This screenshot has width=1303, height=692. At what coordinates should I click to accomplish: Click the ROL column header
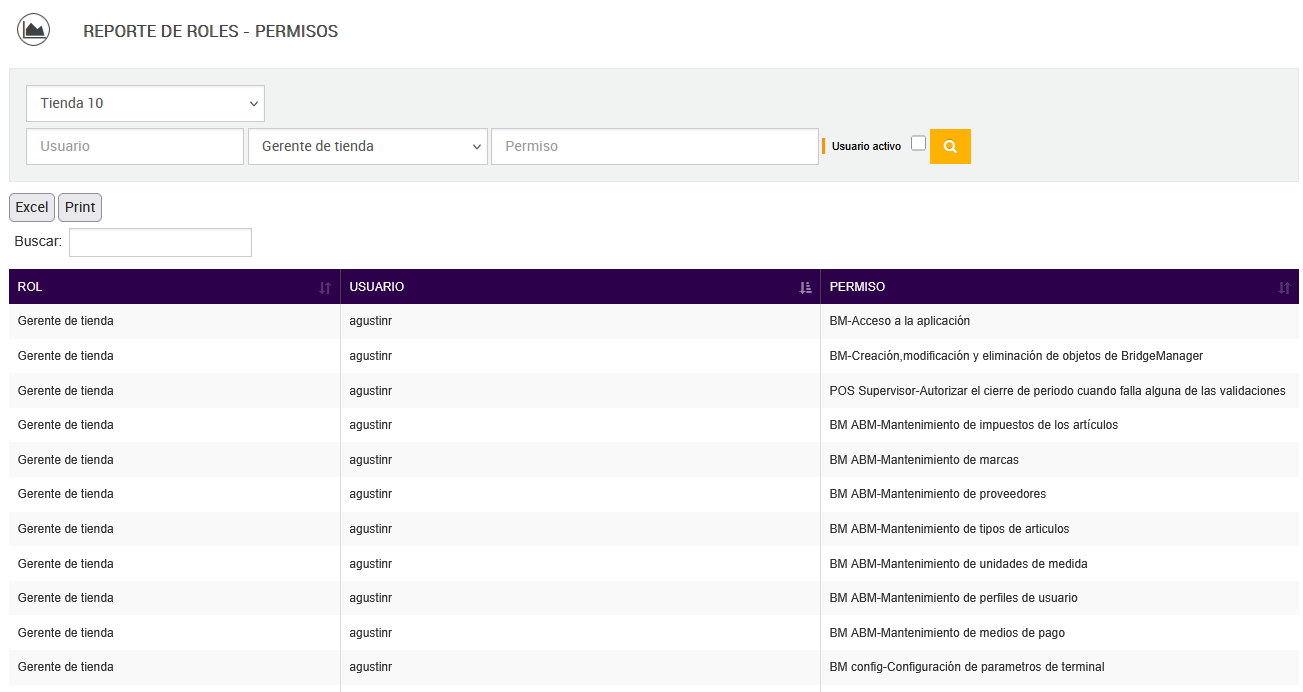tap(175, 287)
